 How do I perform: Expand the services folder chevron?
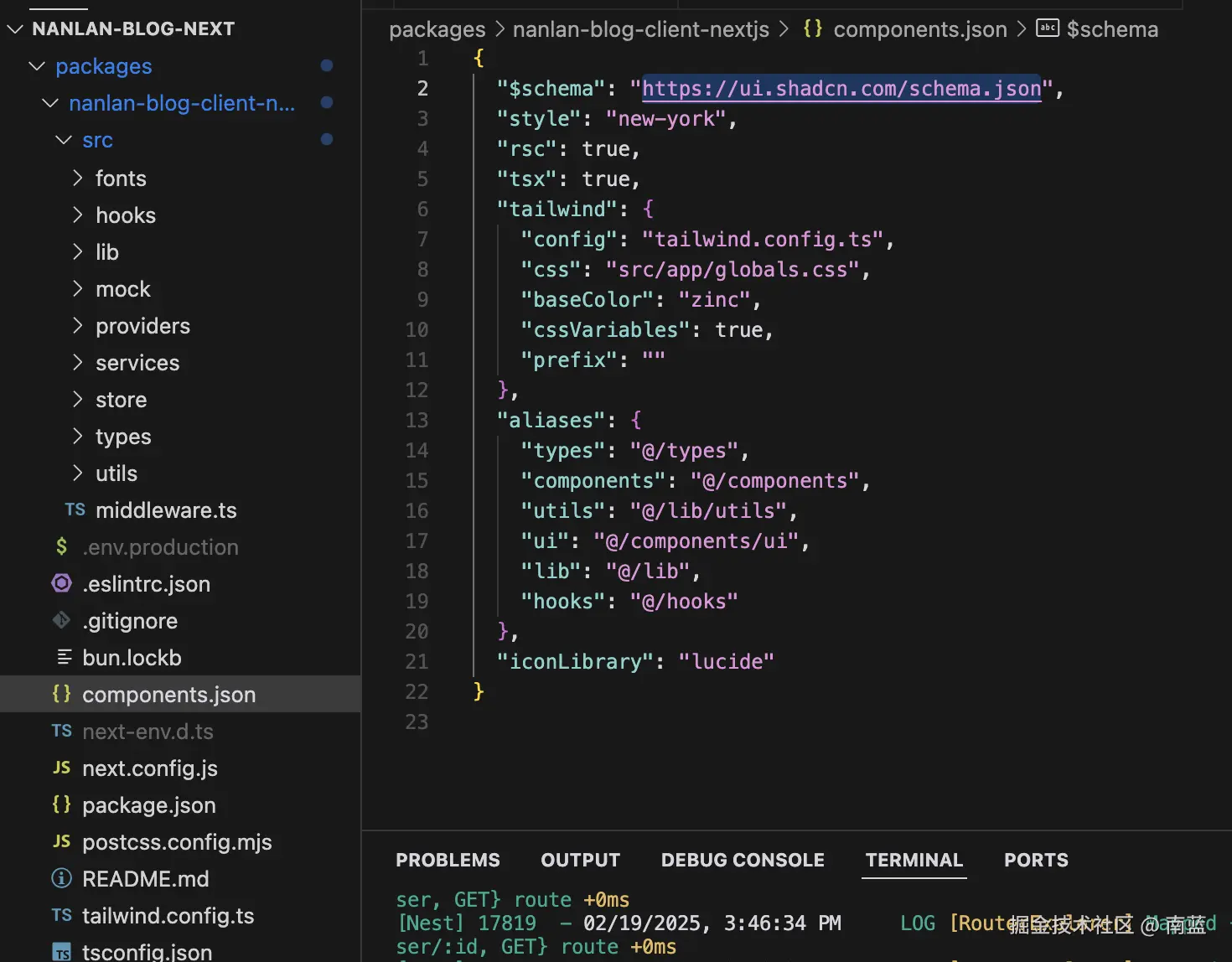[78, 362]
